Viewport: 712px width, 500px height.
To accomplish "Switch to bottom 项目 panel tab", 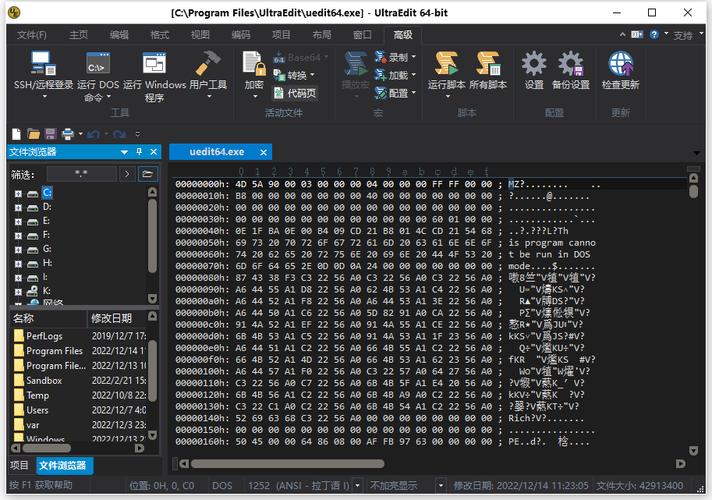I will tap(19, 465).
